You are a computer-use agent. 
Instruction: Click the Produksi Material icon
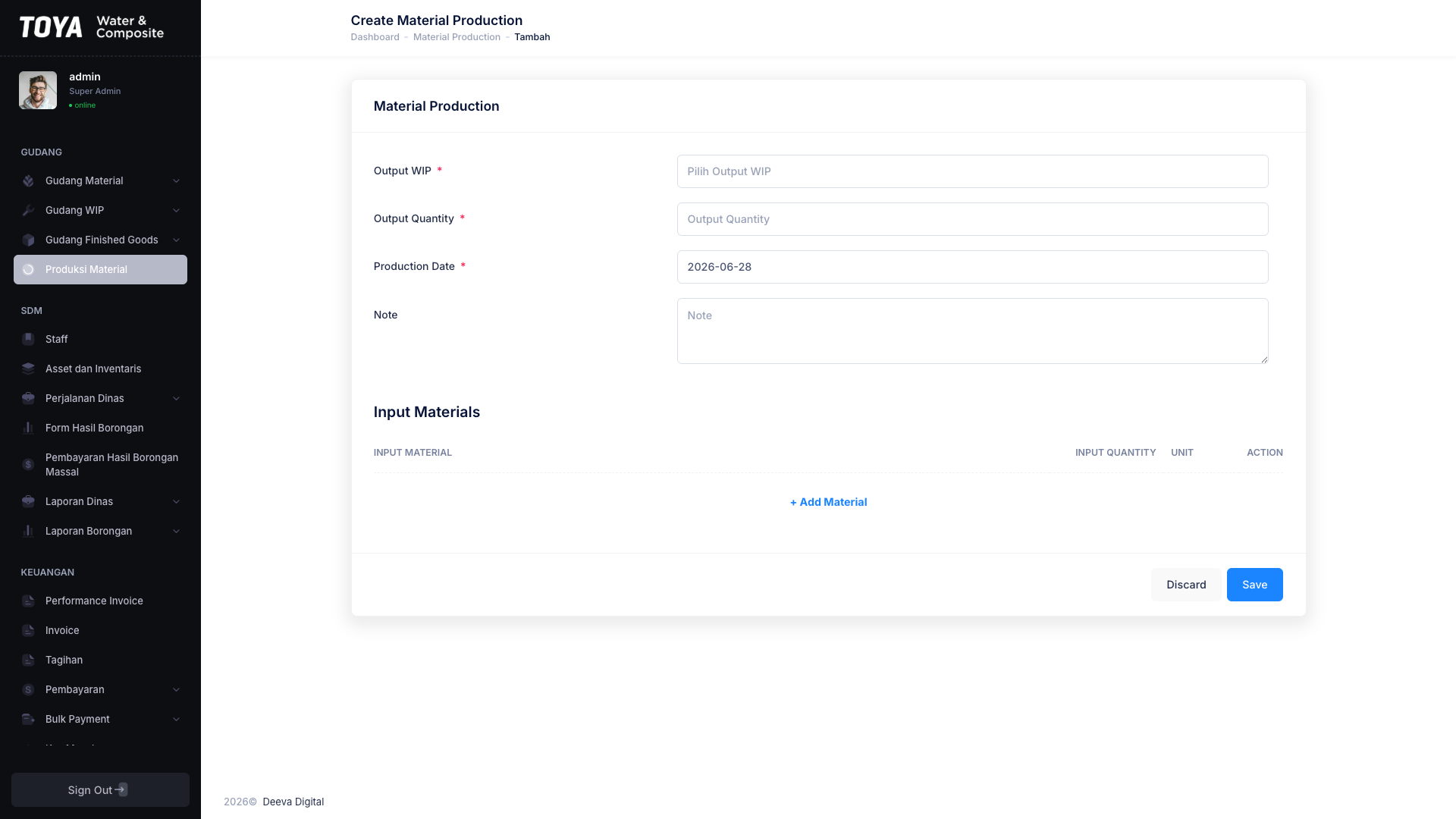pyautogui.click(x=28, y=269)
